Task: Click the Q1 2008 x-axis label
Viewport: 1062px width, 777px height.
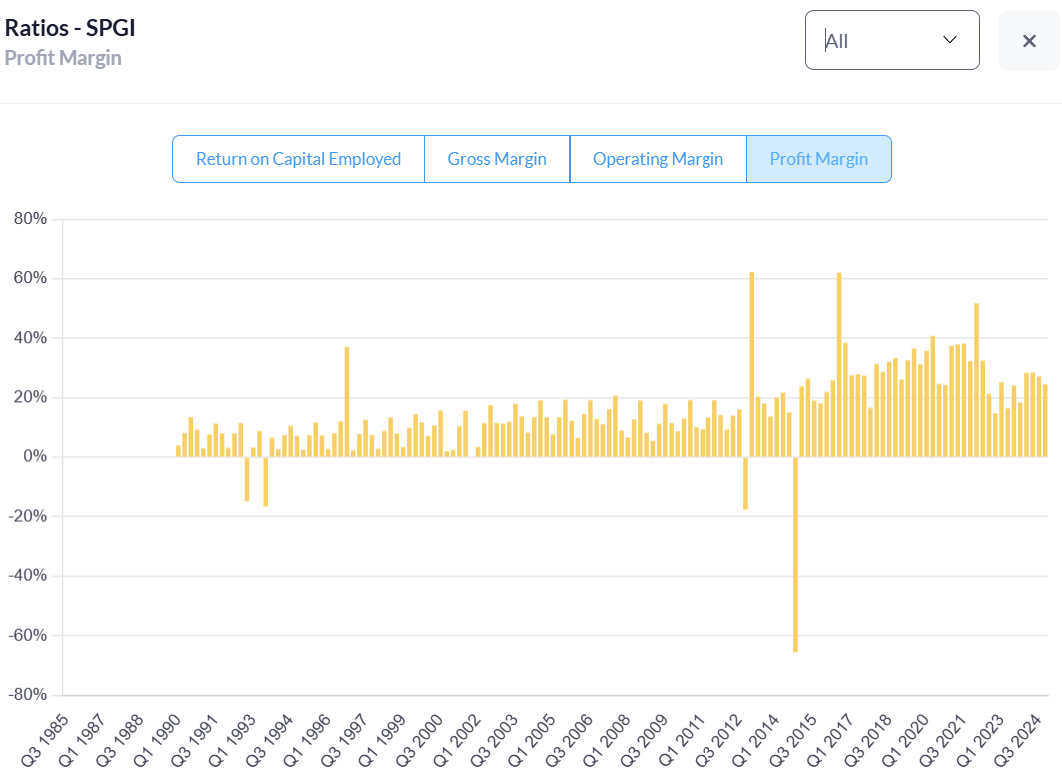Action: pyautogui.click(x=607, y=740)
